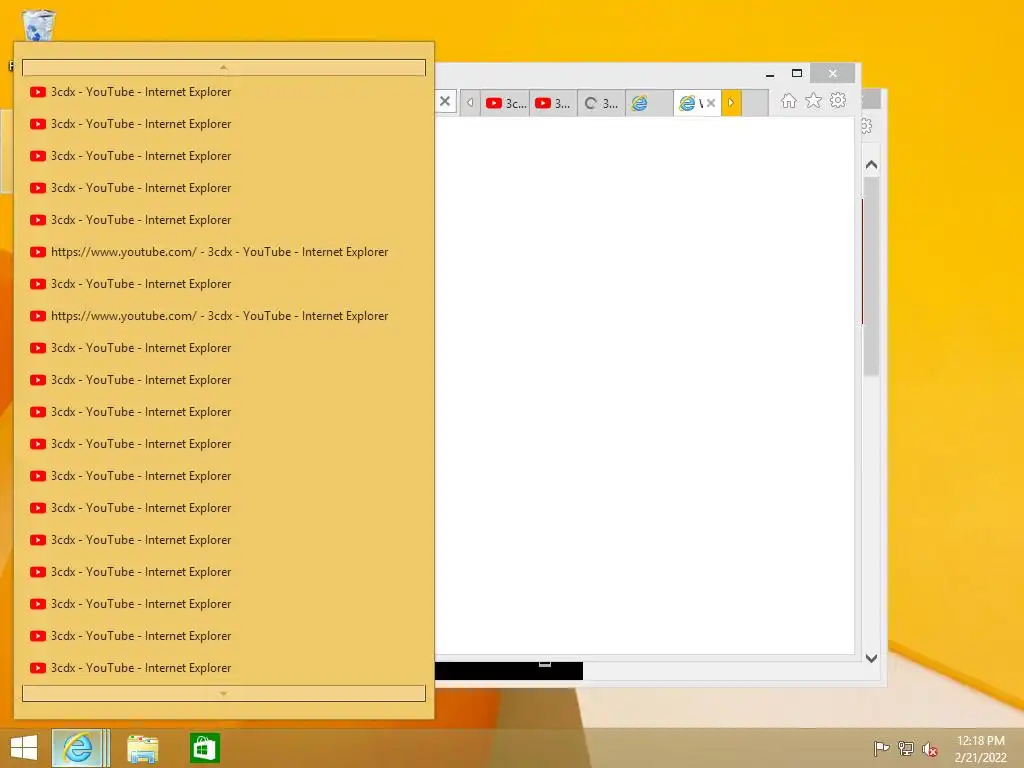The height and width of the screenshot is (768, 1024).
Task: Close the active Internet Explorer tab
Action: point(711,103)
